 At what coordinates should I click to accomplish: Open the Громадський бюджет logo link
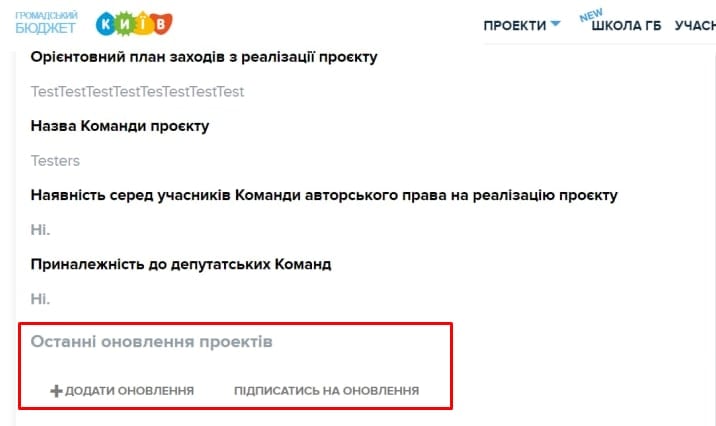point(46,23)
